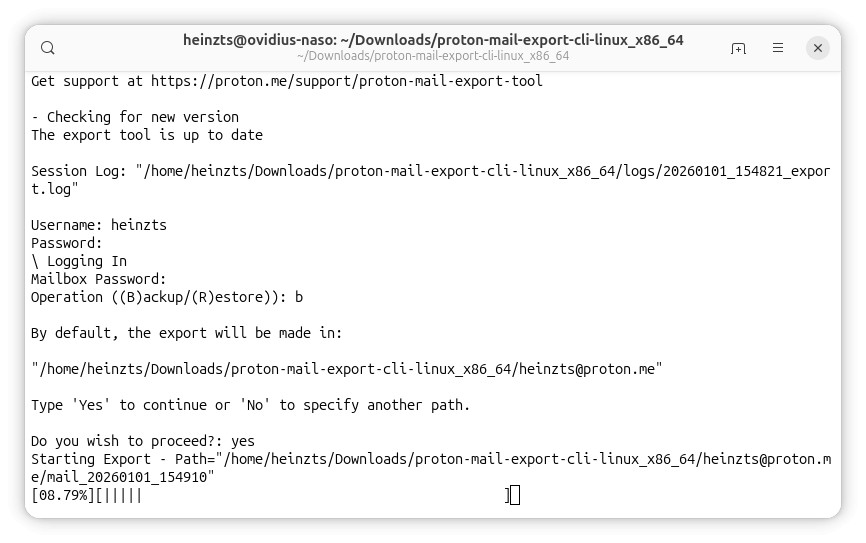Viewport: 866px width, 543px height.
Task: Open a new terminal tab
Action: pyautogui.click(x=738, y=49)
